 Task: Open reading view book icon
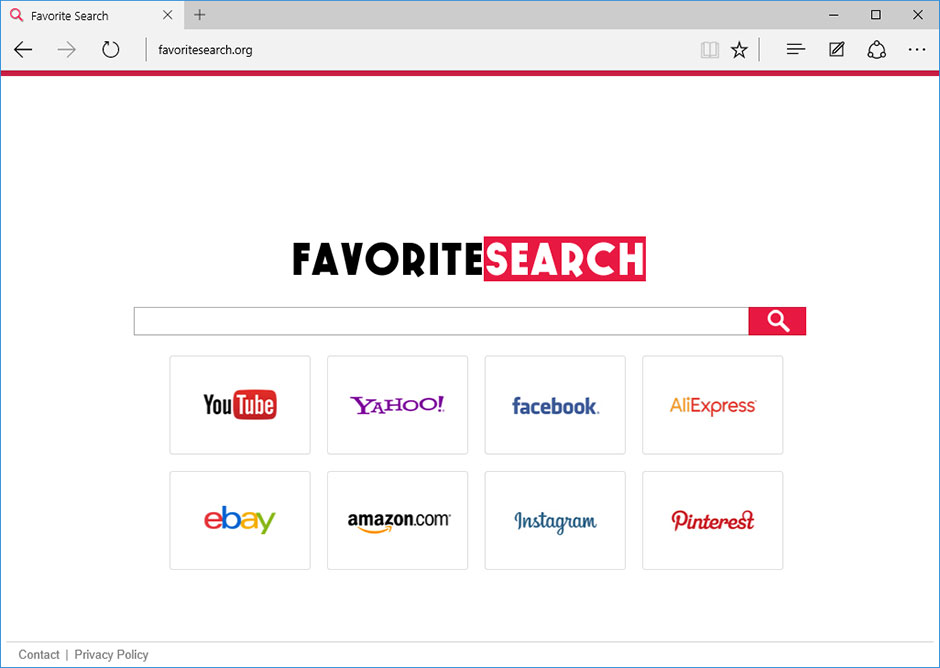710,50
